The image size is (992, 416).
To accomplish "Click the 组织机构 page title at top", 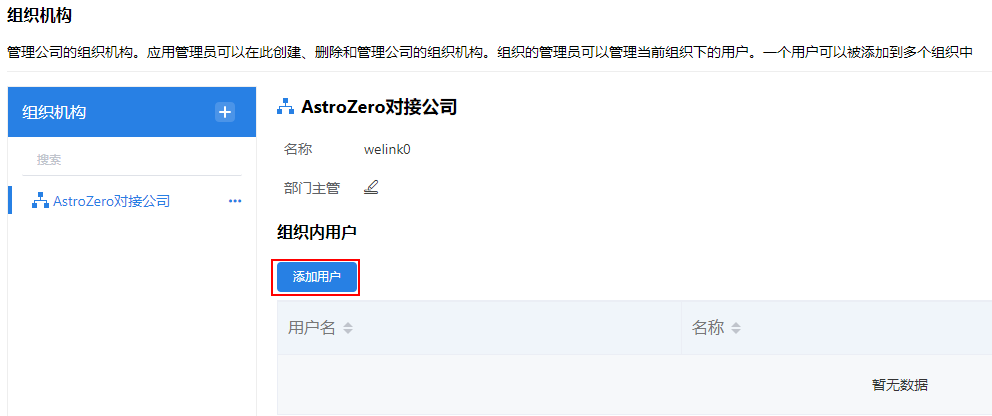I will 39,16.
